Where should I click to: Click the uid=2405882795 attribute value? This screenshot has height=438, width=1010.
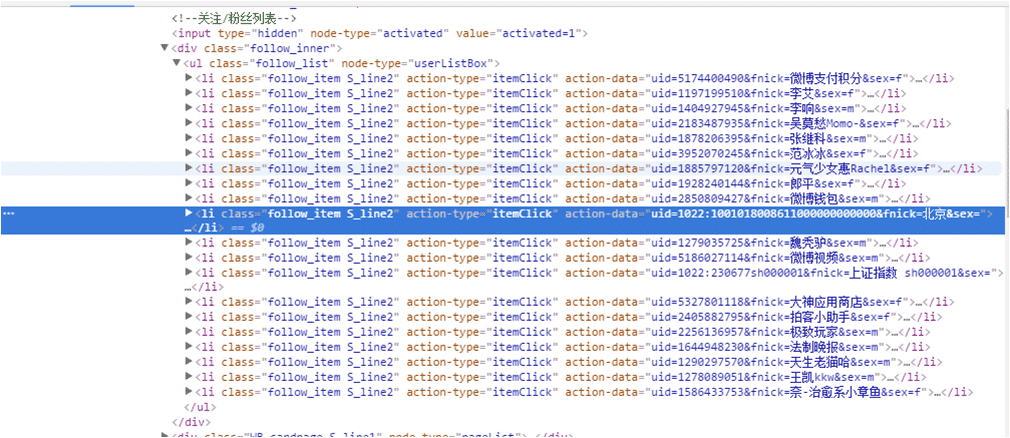click(x=772, y=316)
